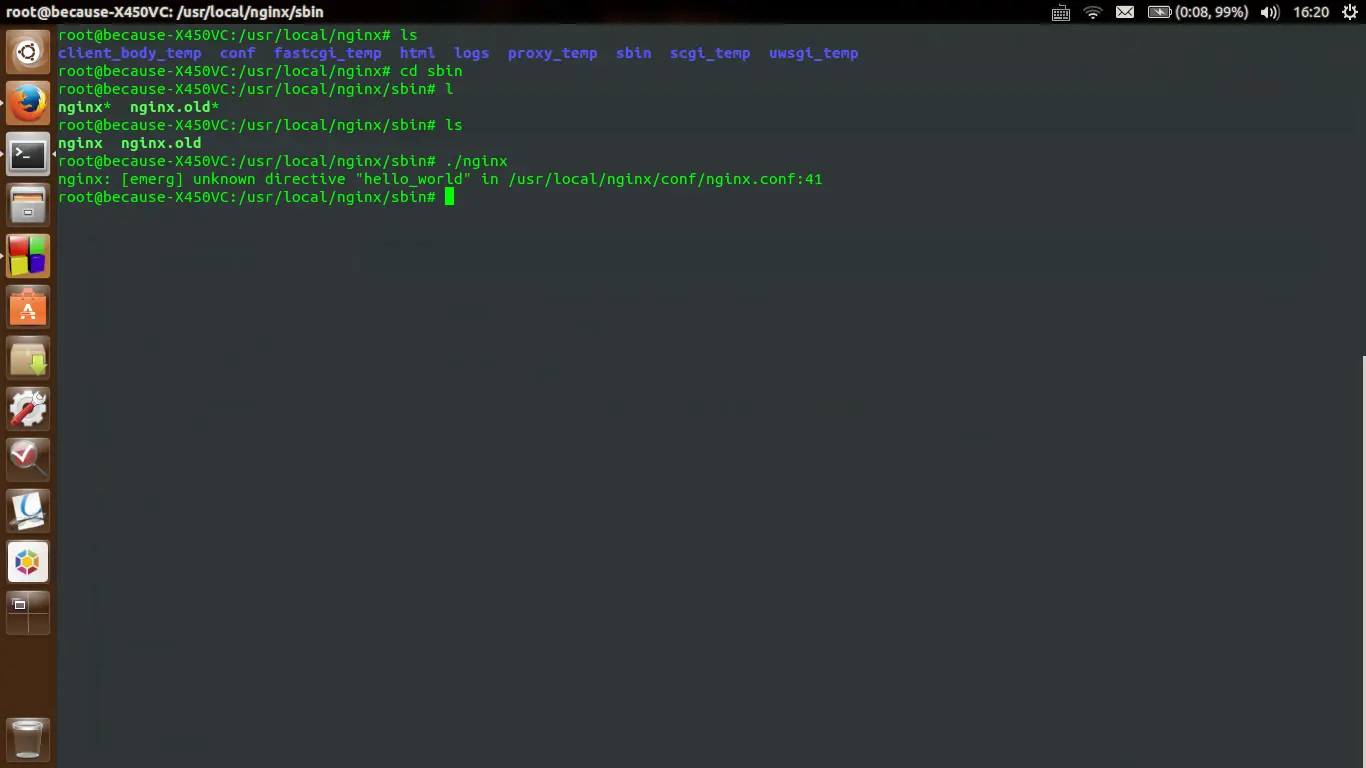Open the battery indicator icon
This screenshot has width=1366, height=768.
(x=1158, y=12)
